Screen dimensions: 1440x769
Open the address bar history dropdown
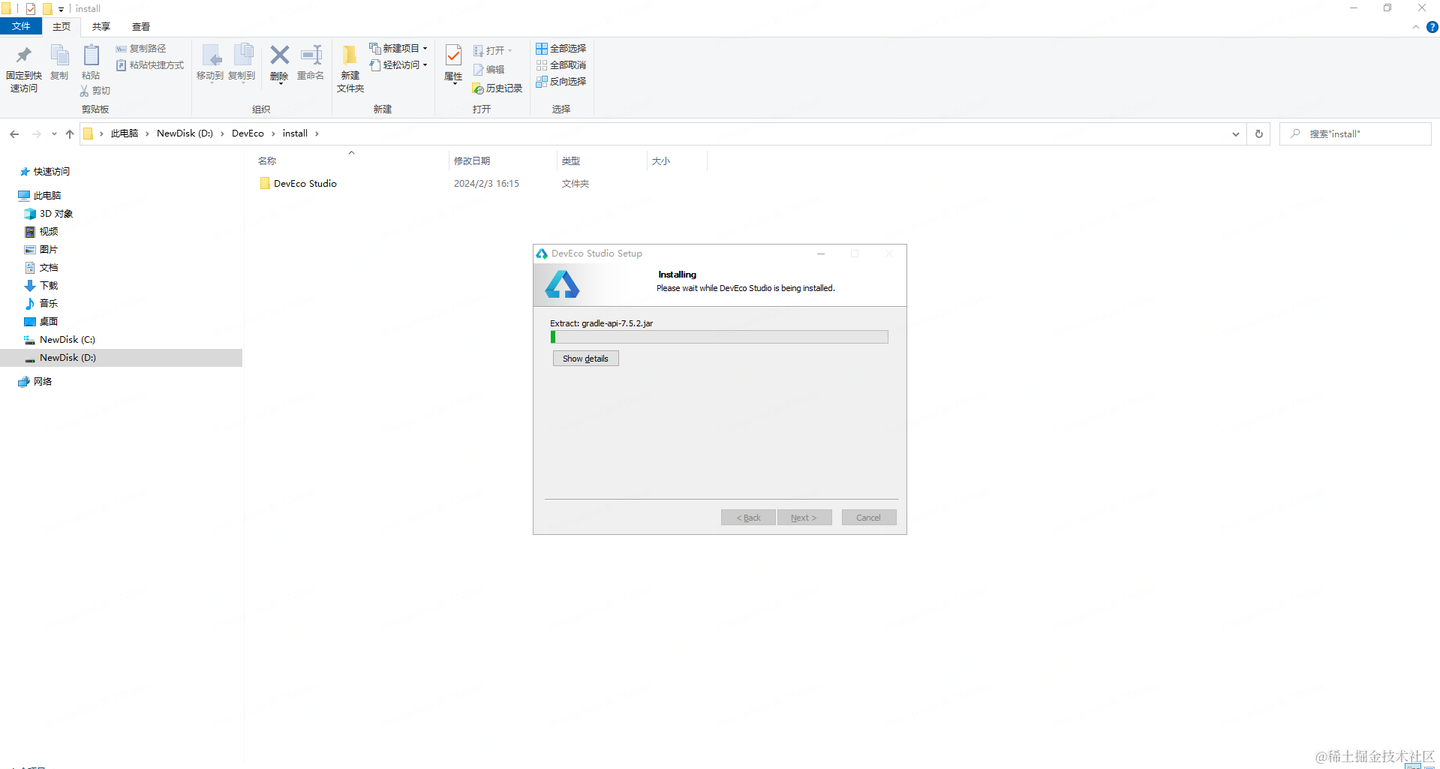1237,133
